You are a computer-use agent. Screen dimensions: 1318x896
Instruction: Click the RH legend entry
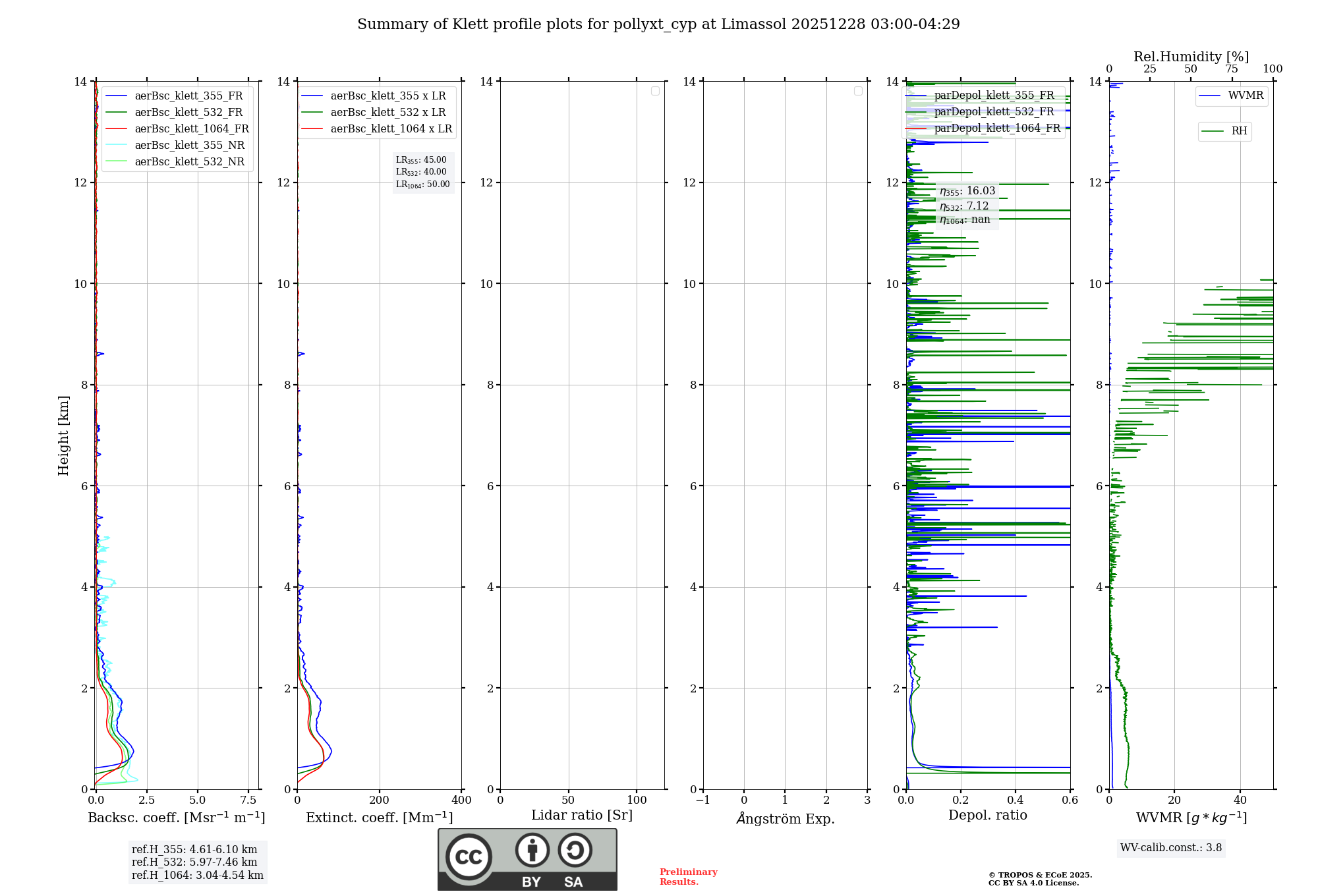(1238, 131)
